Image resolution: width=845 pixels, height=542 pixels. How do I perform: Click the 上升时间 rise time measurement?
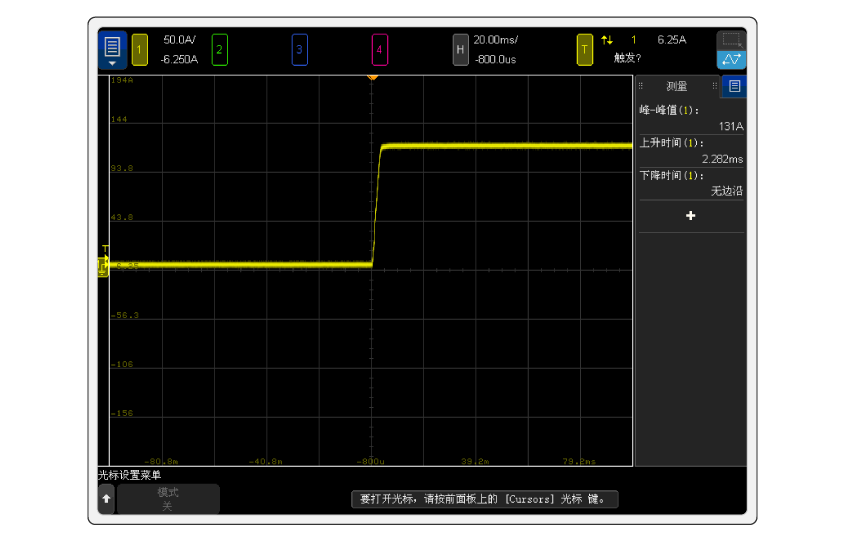[690, 151]
